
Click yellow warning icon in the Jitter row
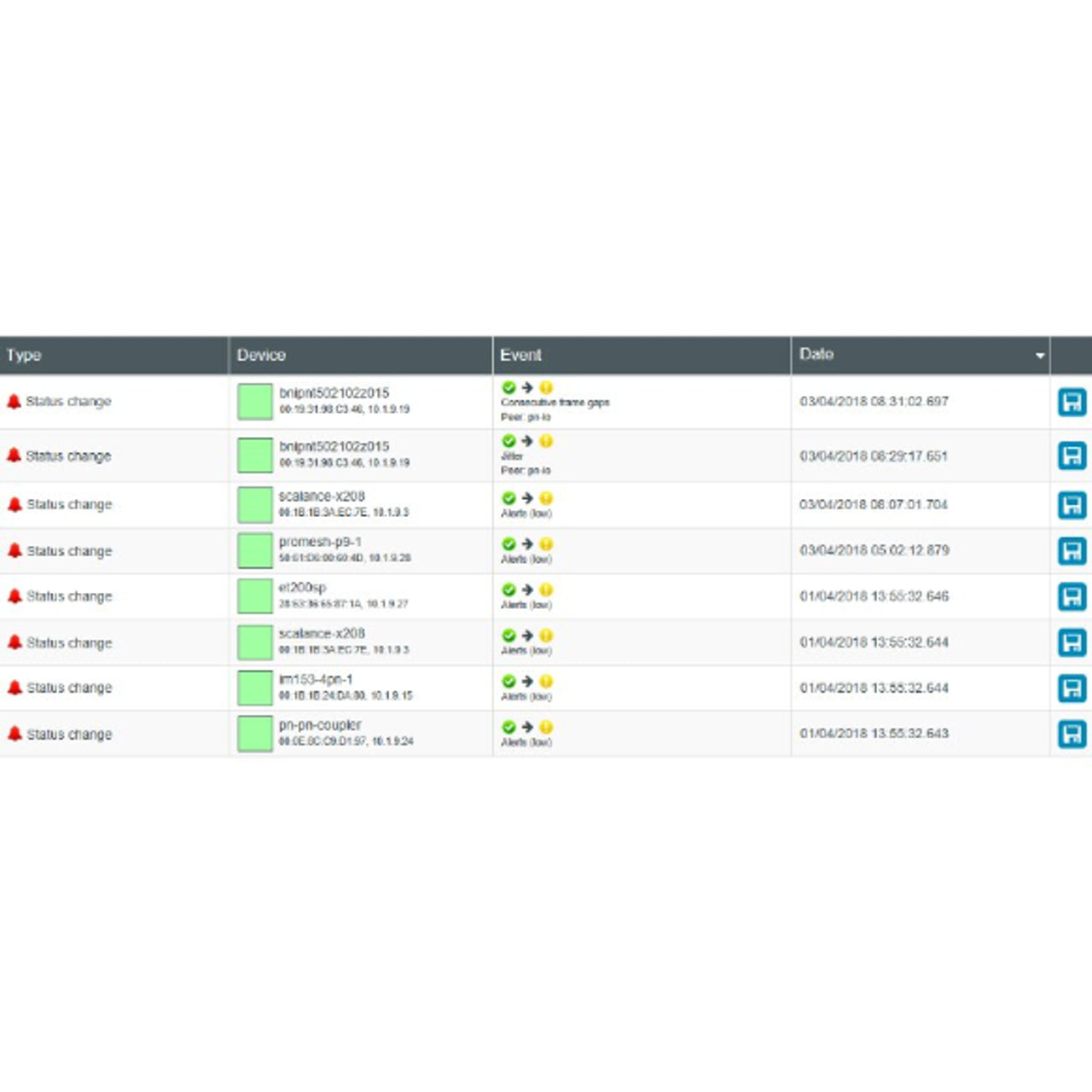point(546,441)
